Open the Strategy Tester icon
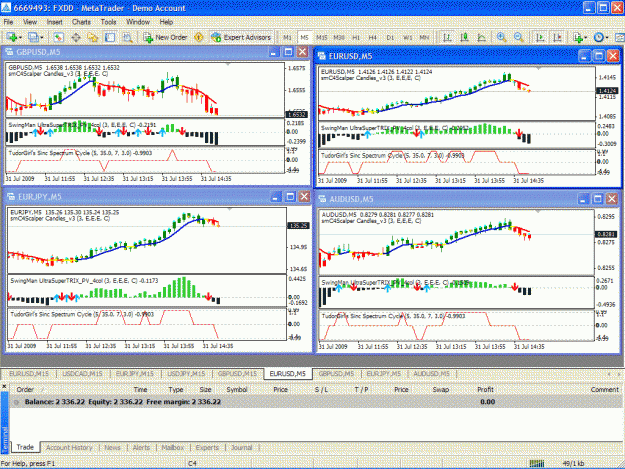The image size is (625, 469). point(128,37)
